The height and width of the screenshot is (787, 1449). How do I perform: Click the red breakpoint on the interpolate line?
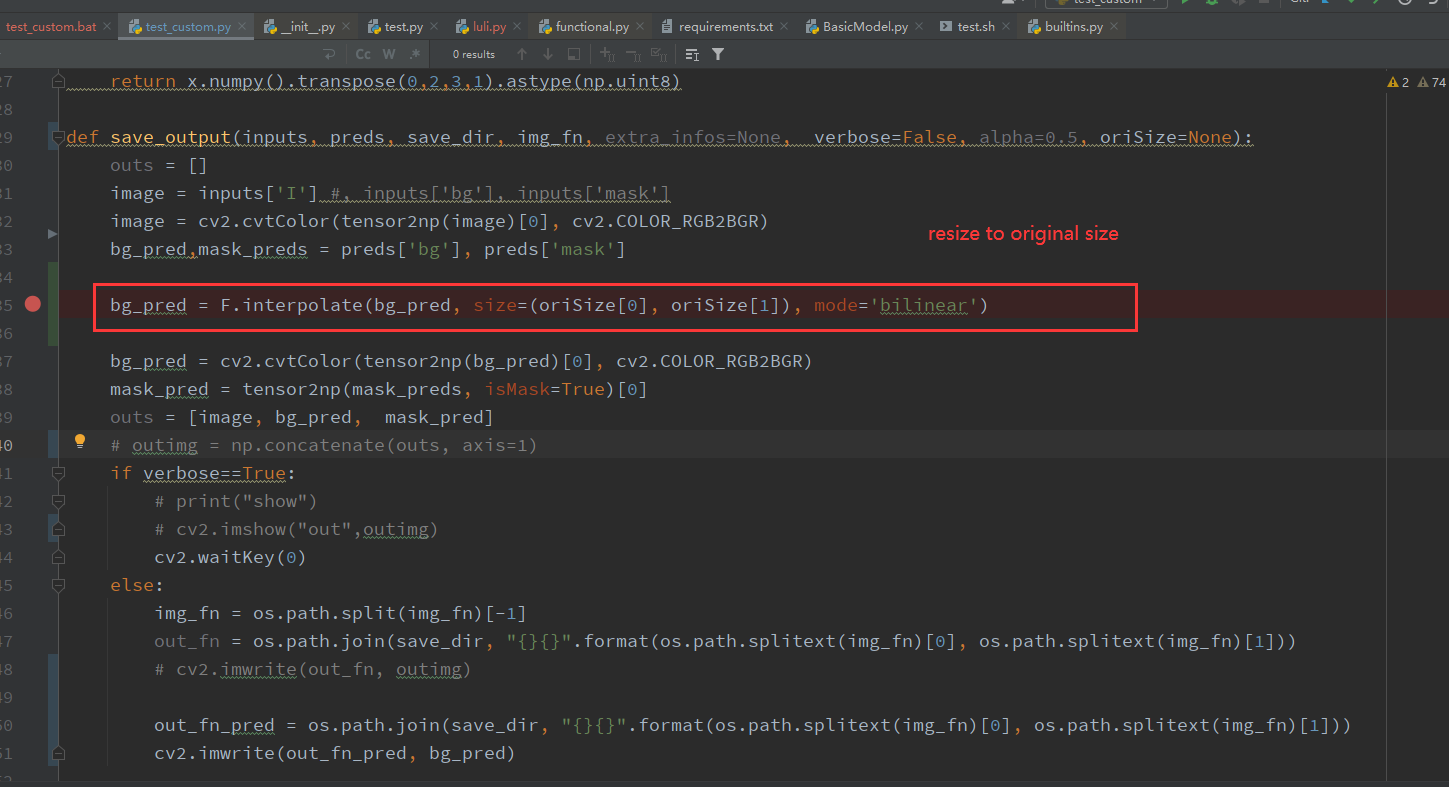(32, 304)
